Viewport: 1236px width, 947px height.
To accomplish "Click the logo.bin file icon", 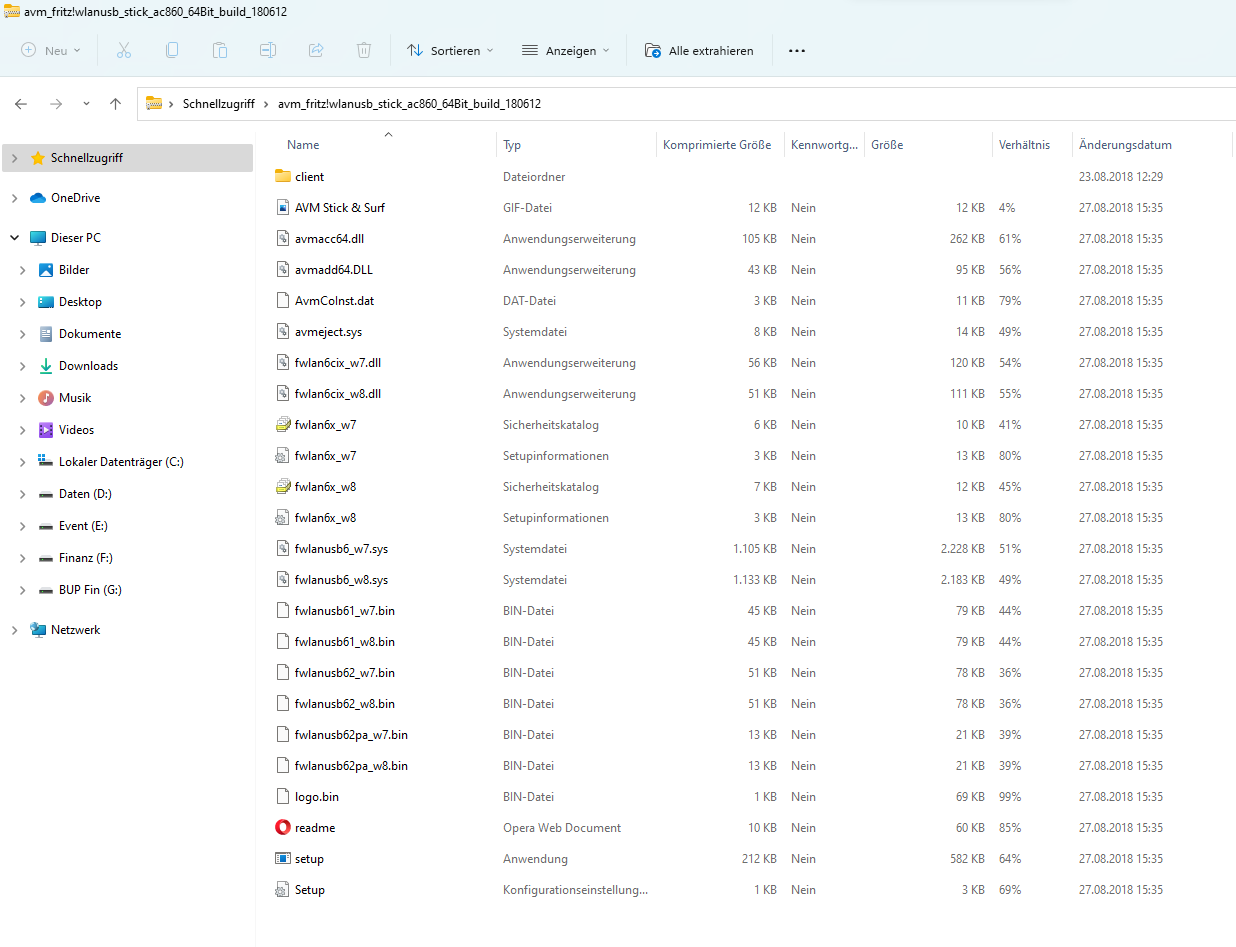I will click(282, 796).
